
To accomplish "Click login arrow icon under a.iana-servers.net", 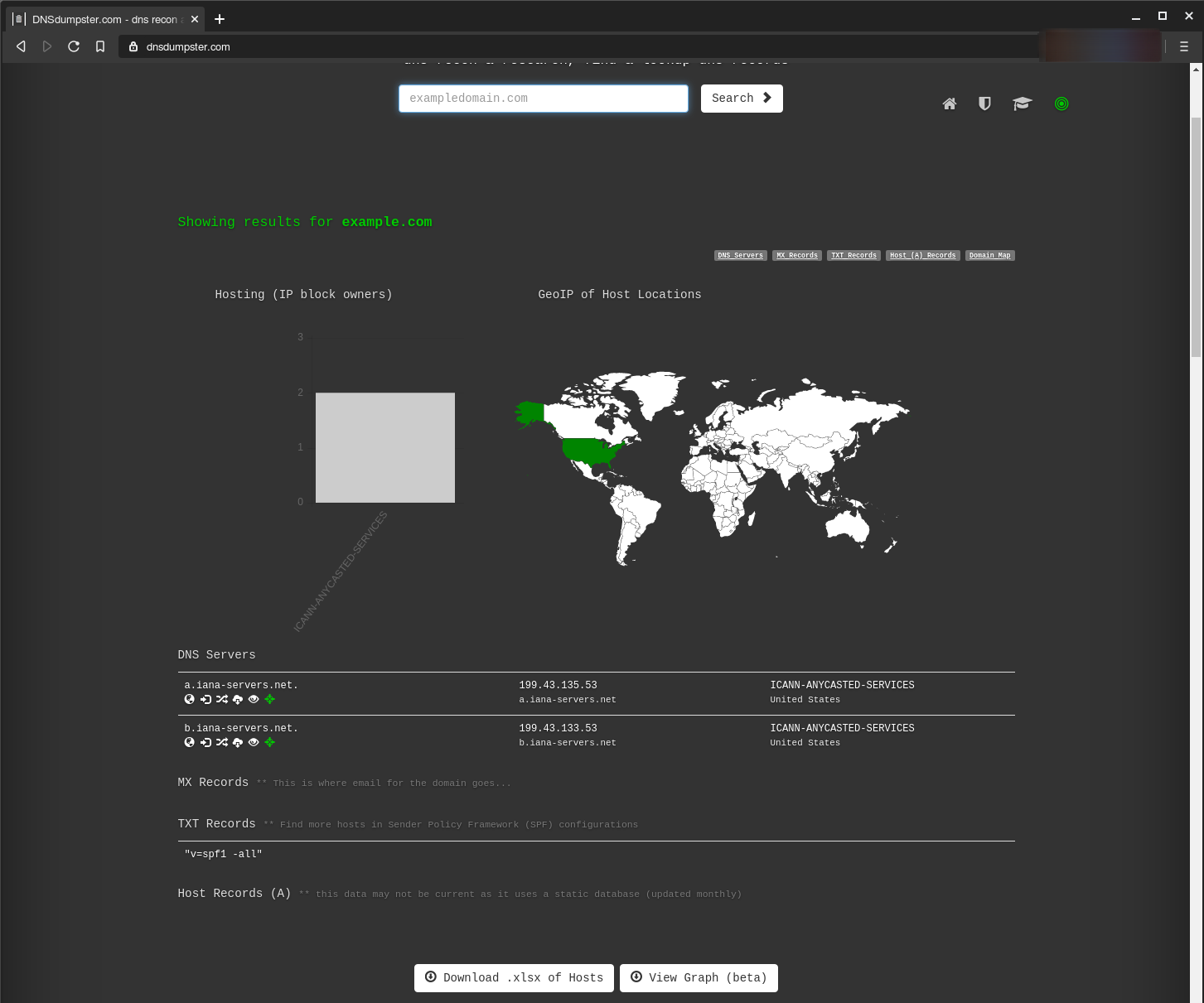I will pos(206,699).
